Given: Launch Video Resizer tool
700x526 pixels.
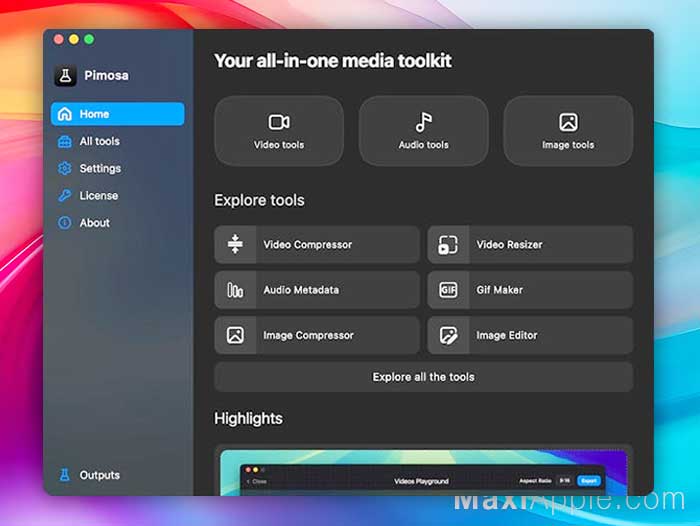Looking at the screenshot, I should pos(530,245).
